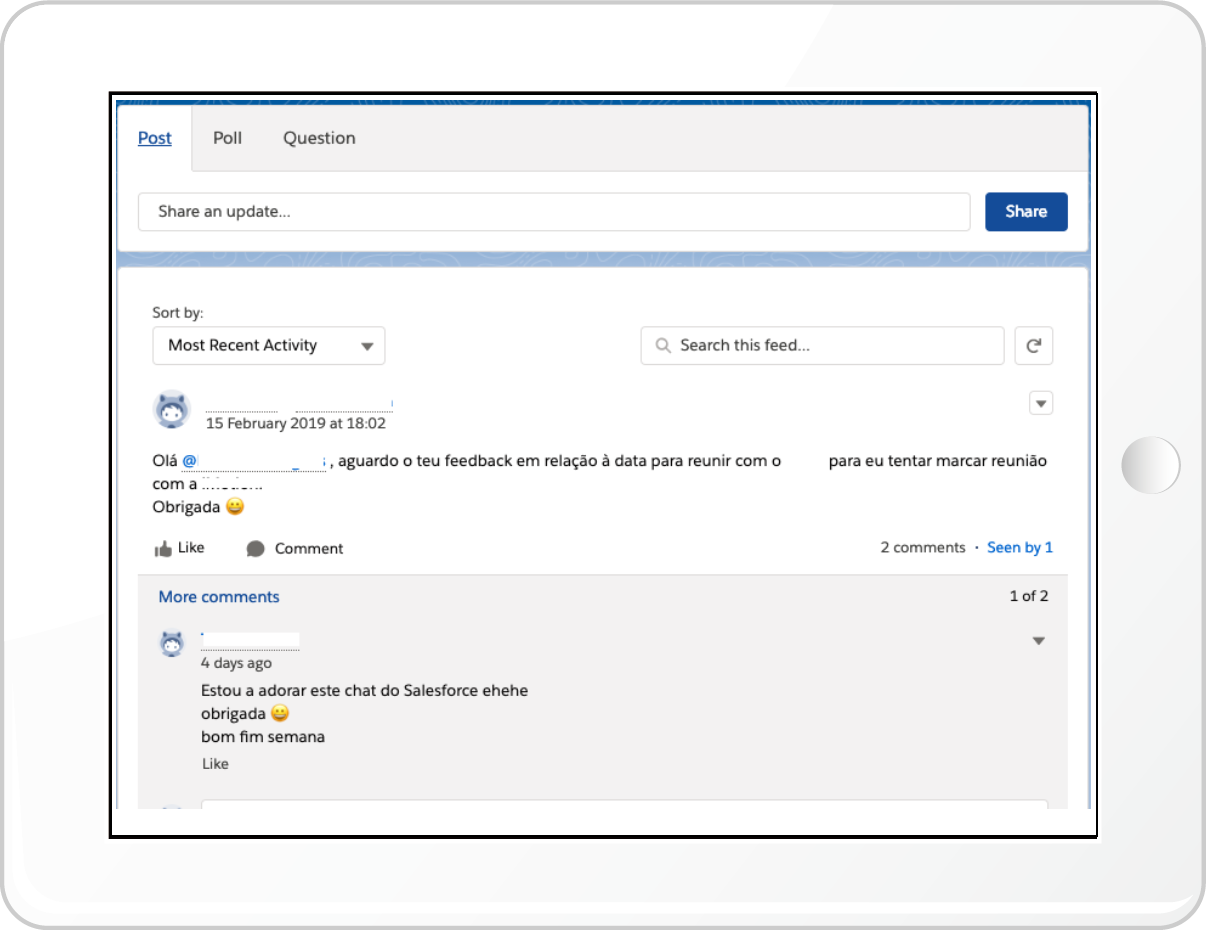Switch to the Question tab
Image resolution: width=1206 pixels, height=930 pixels.
click(319, 138)
